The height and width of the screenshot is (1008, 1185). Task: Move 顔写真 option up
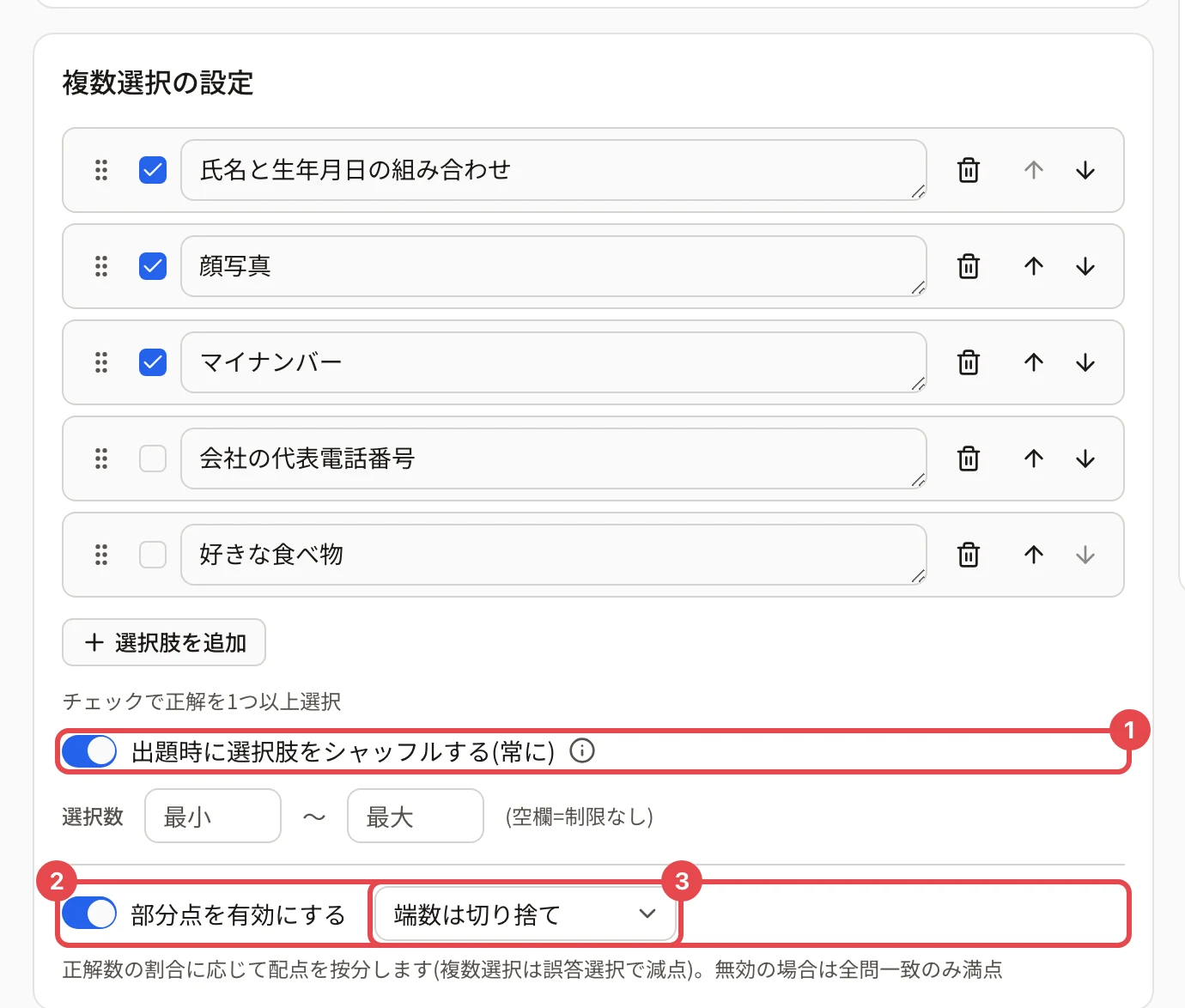1034,266
